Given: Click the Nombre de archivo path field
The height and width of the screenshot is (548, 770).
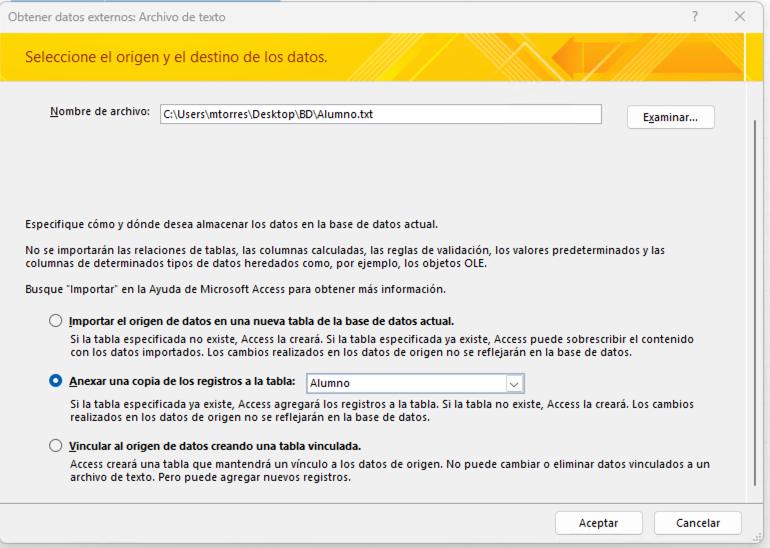Looking at the screenshot, I should (x=380, y=114).
